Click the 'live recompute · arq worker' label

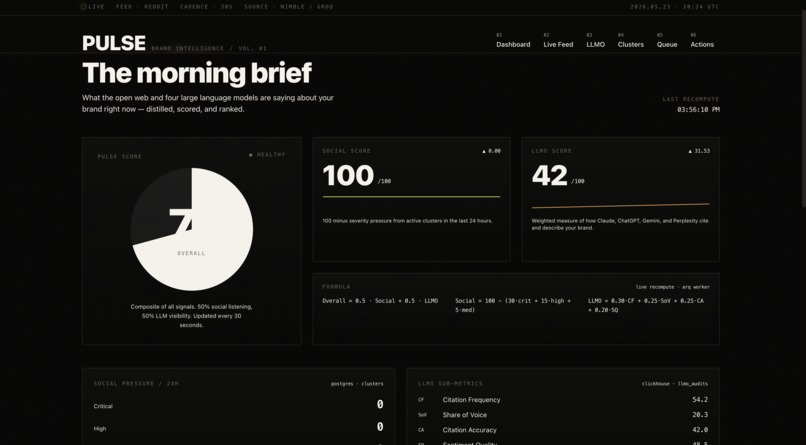[672, 287]
